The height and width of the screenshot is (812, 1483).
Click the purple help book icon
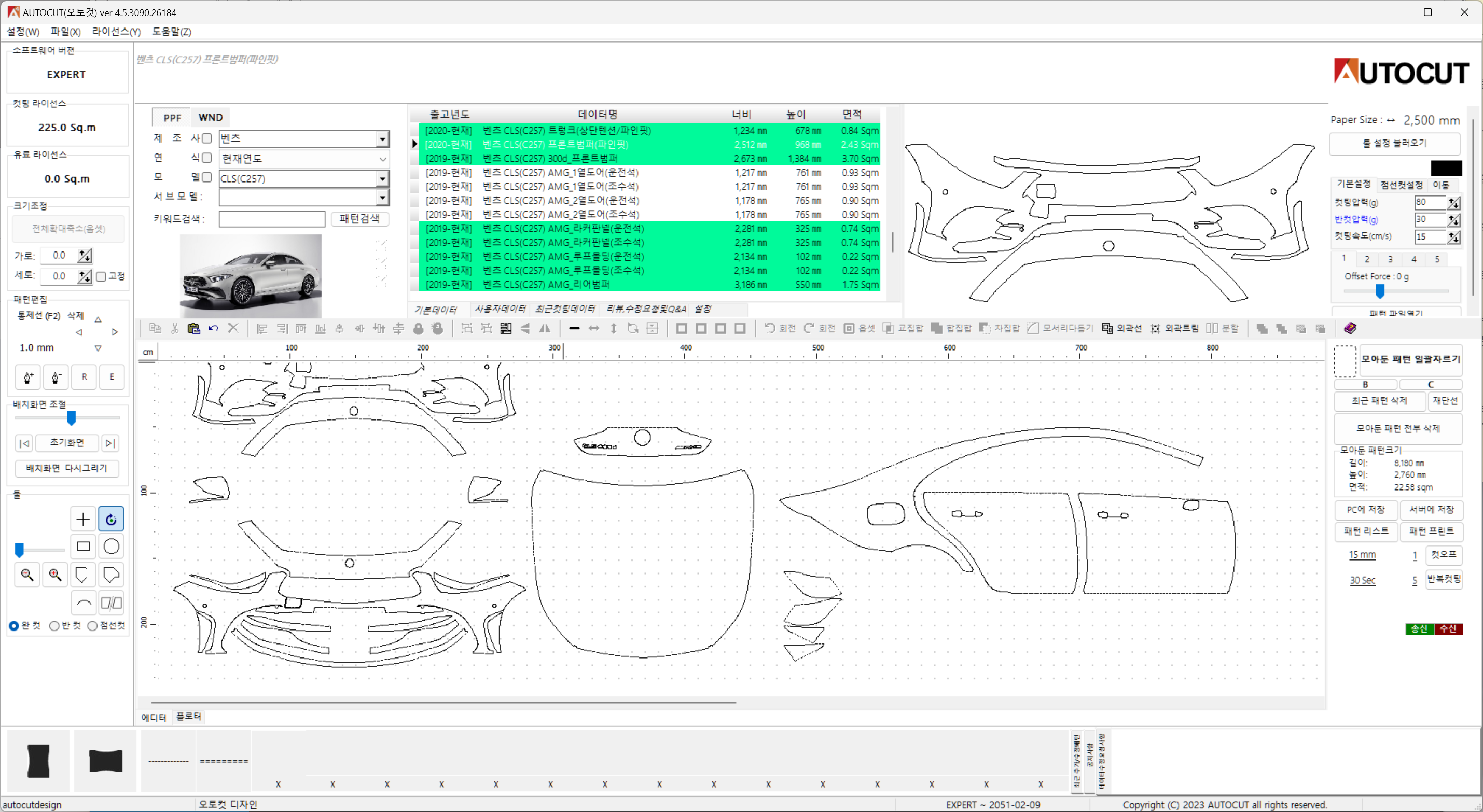[1351, 328]
